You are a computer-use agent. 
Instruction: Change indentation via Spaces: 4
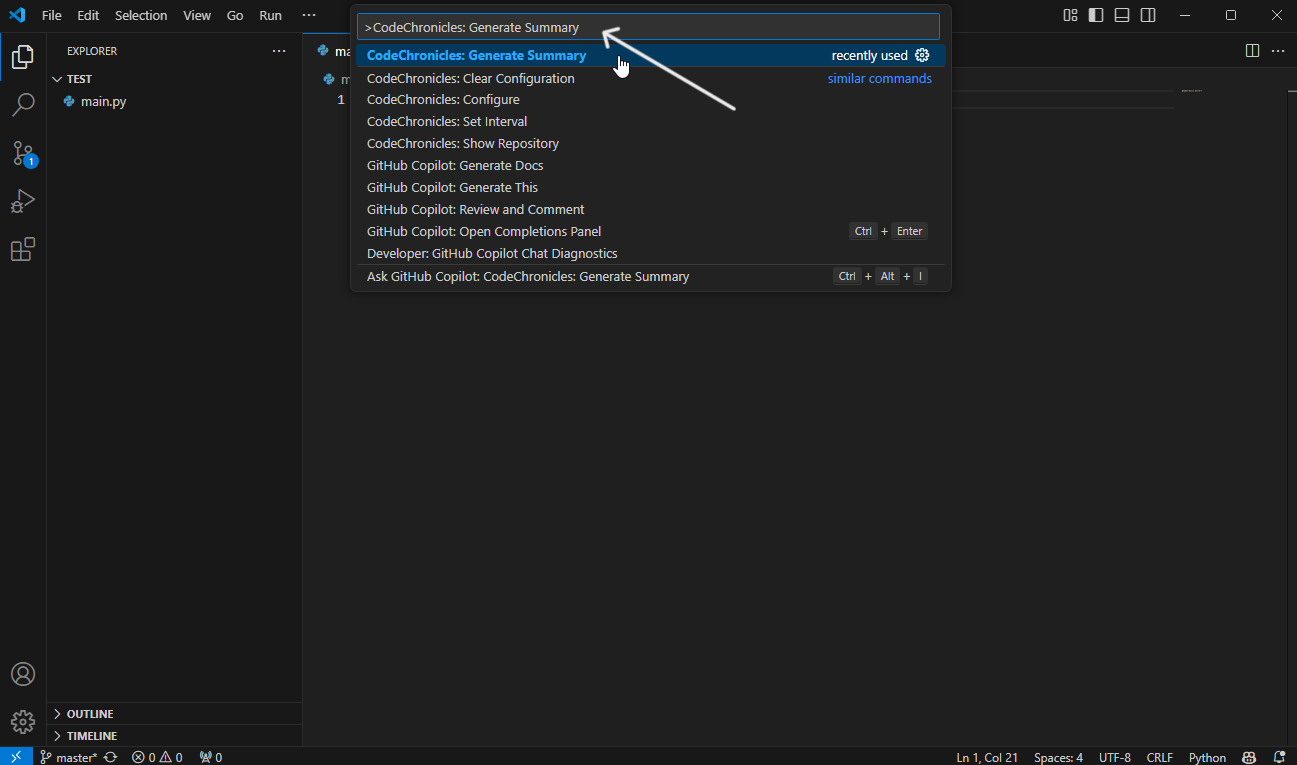1058,757
